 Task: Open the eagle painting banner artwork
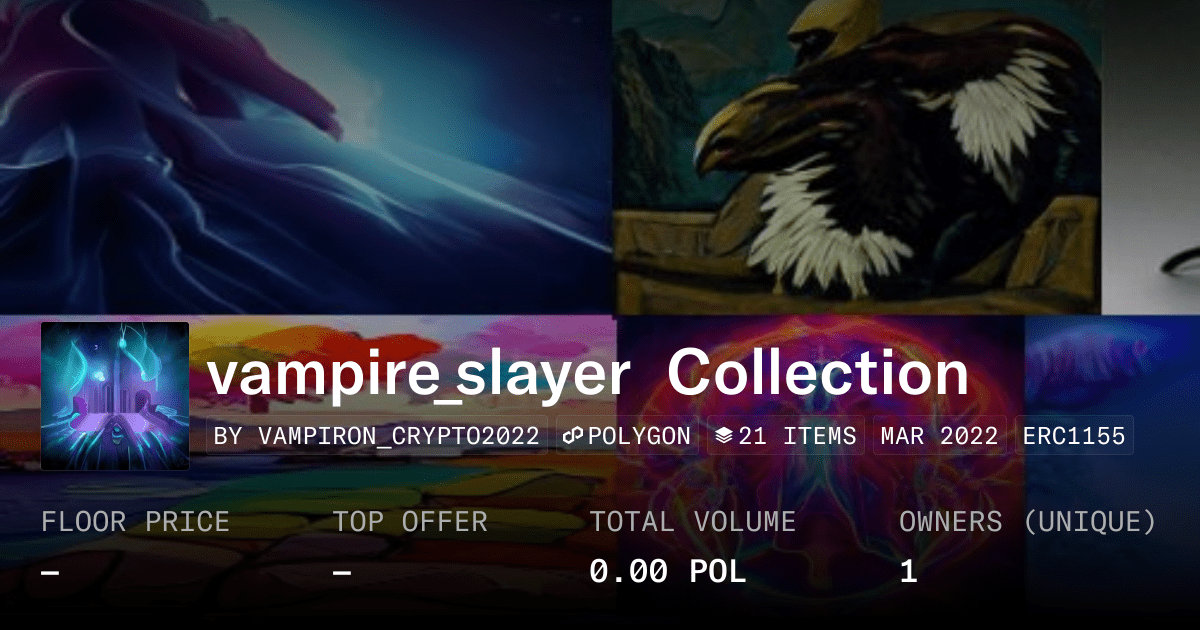click(857, 157)
